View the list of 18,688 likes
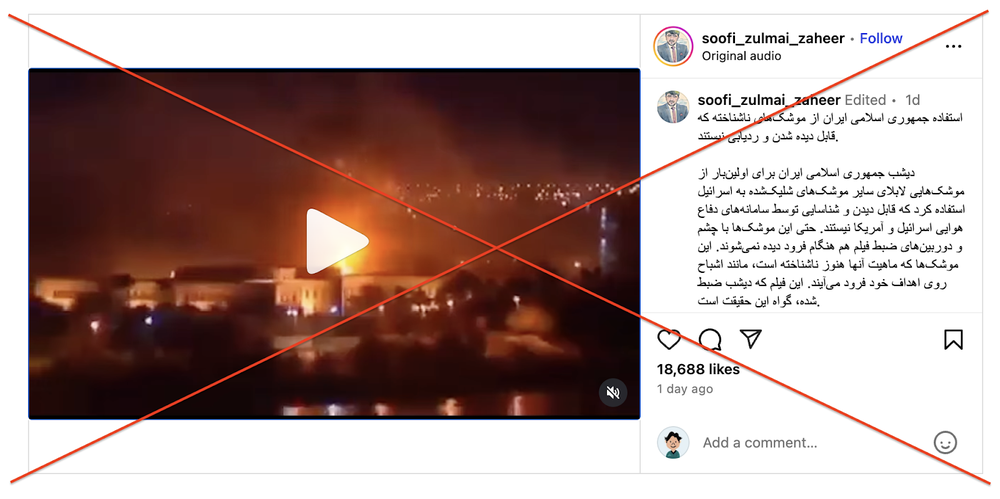The image size is (1000, 499). point(698,369)
